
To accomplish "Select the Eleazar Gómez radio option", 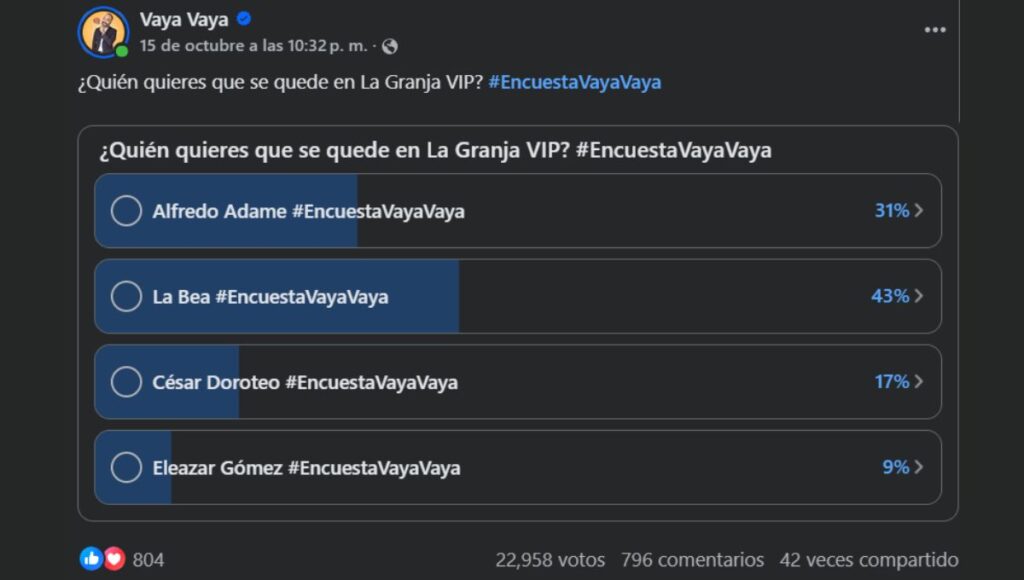I will coord(126,467).
